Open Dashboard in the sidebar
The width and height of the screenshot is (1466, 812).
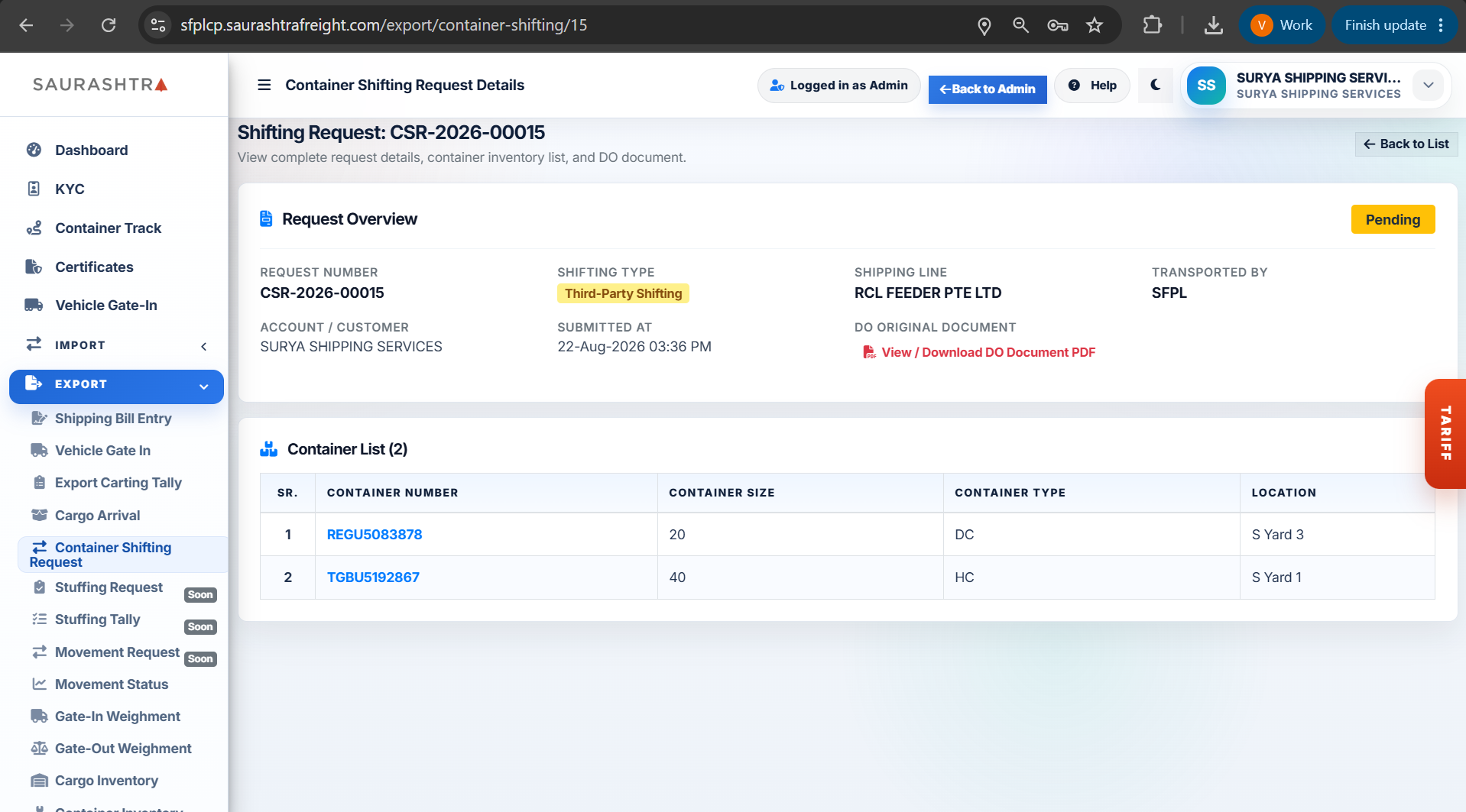pyautogui.click(x=91, y=150)
